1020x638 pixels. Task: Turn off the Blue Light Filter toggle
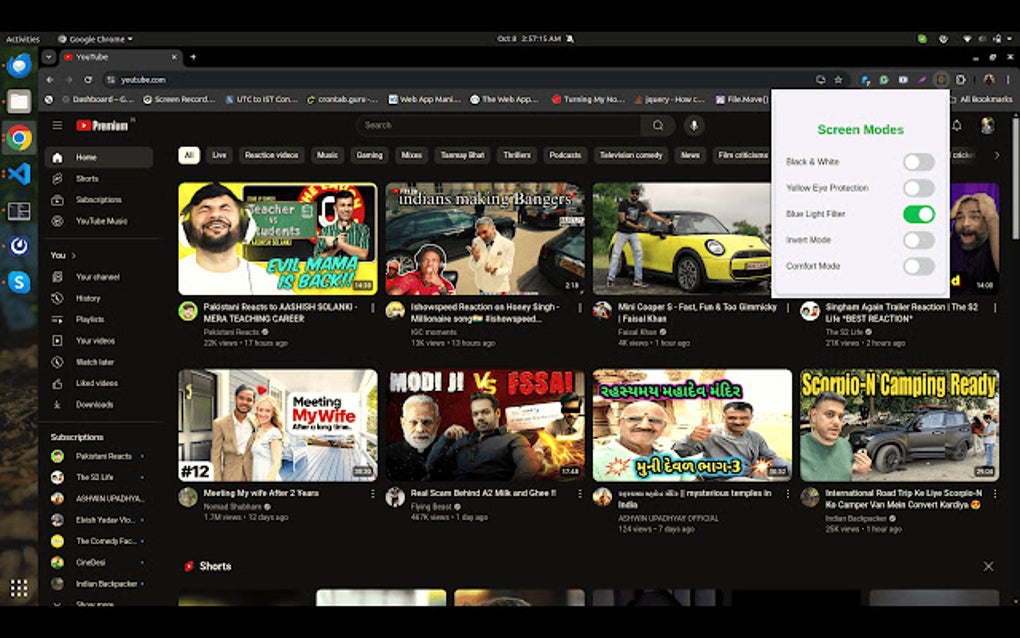(x=919, y=214)
